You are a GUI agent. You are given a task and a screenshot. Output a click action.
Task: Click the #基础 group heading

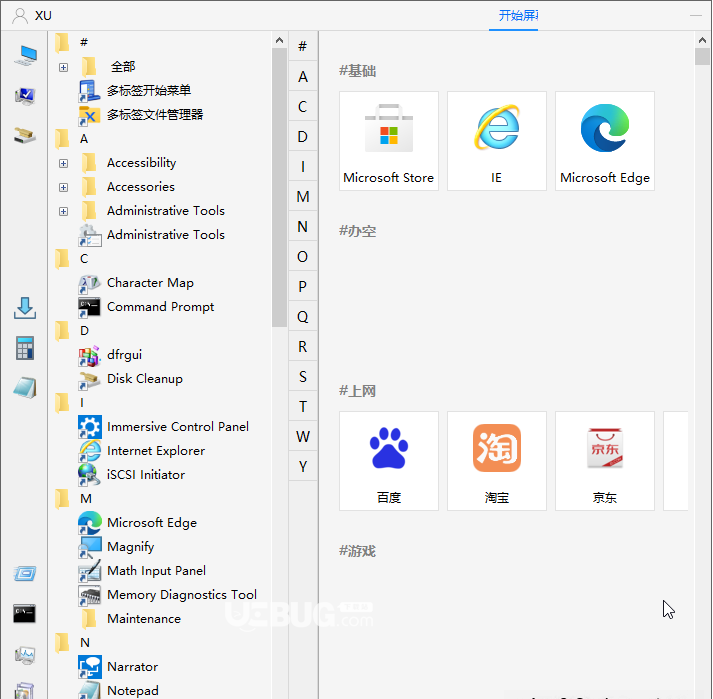pyautogui.click(x=357, y=71)
